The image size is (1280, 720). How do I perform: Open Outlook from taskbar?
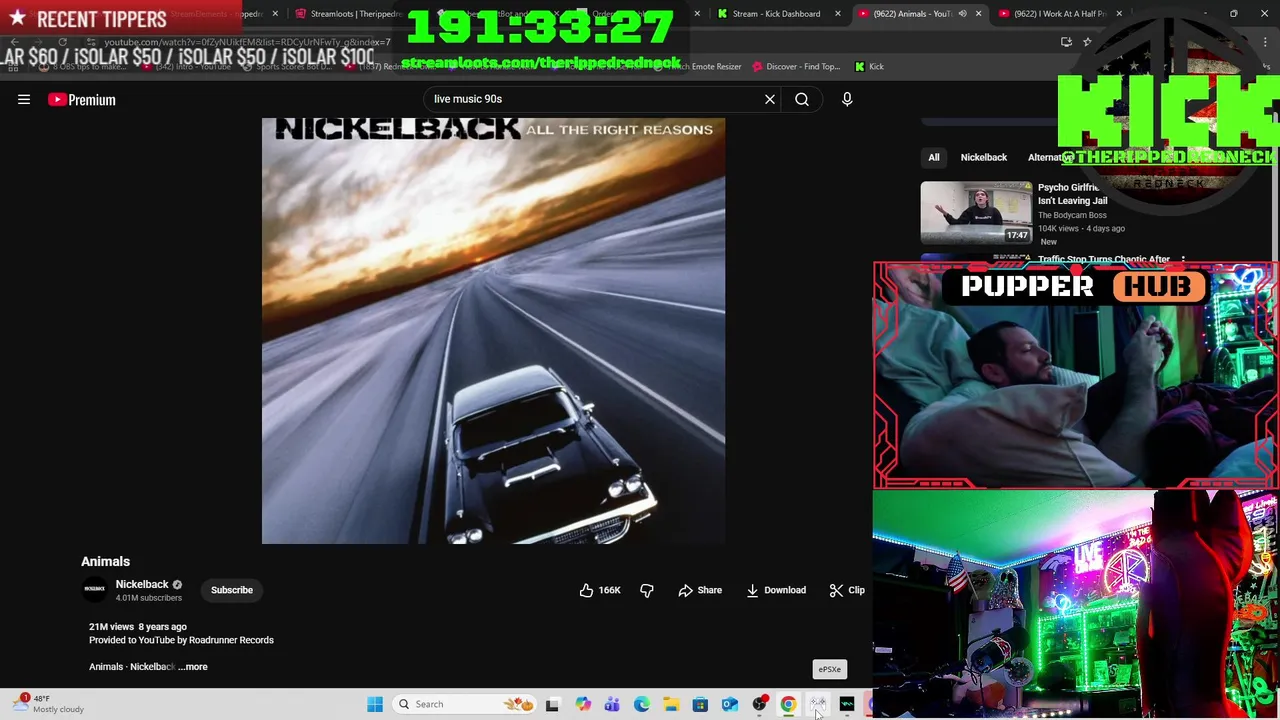tap(730, 704)
